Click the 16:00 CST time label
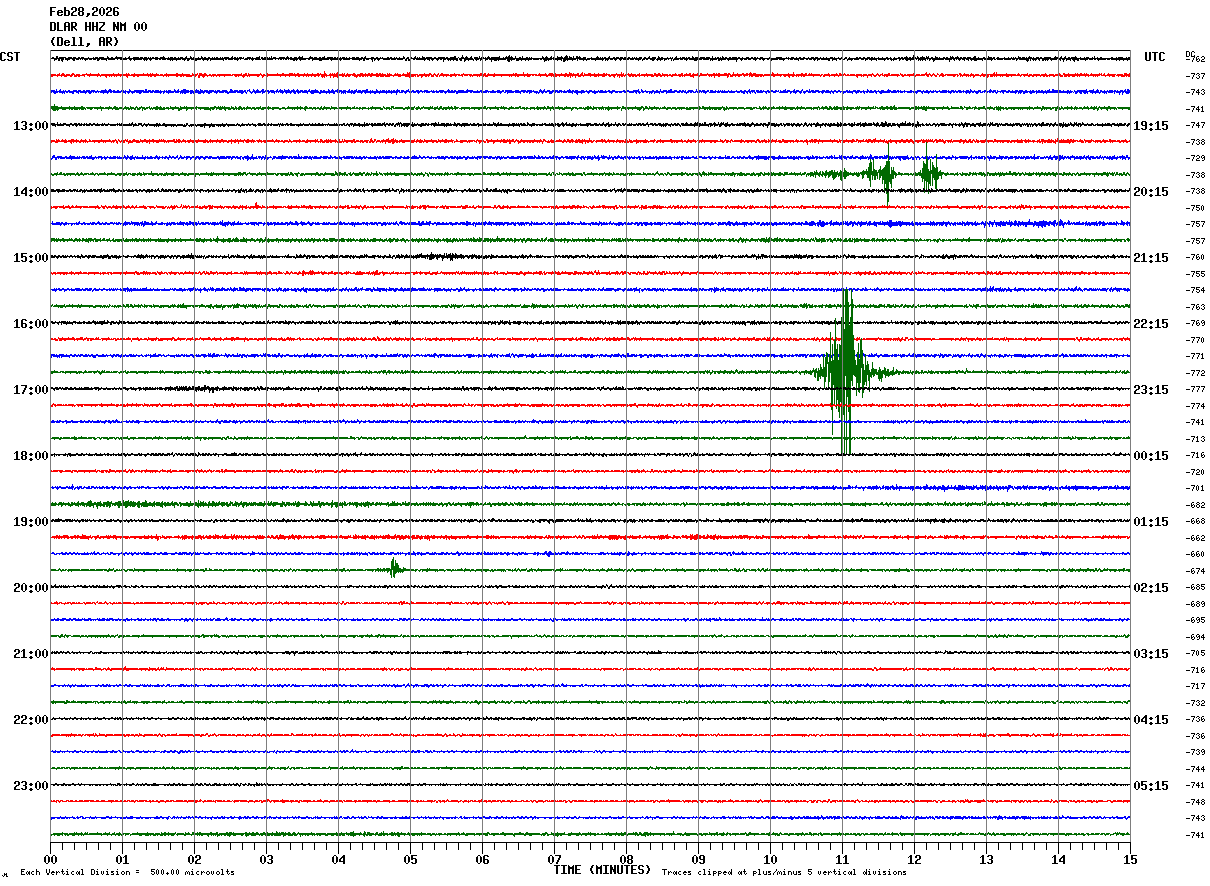 point(30,324)
